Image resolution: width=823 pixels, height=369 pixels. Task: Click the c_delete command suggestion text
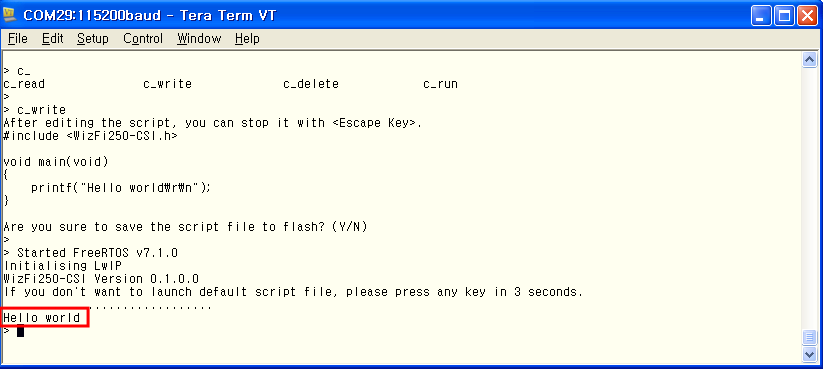[x=311, y=84]
